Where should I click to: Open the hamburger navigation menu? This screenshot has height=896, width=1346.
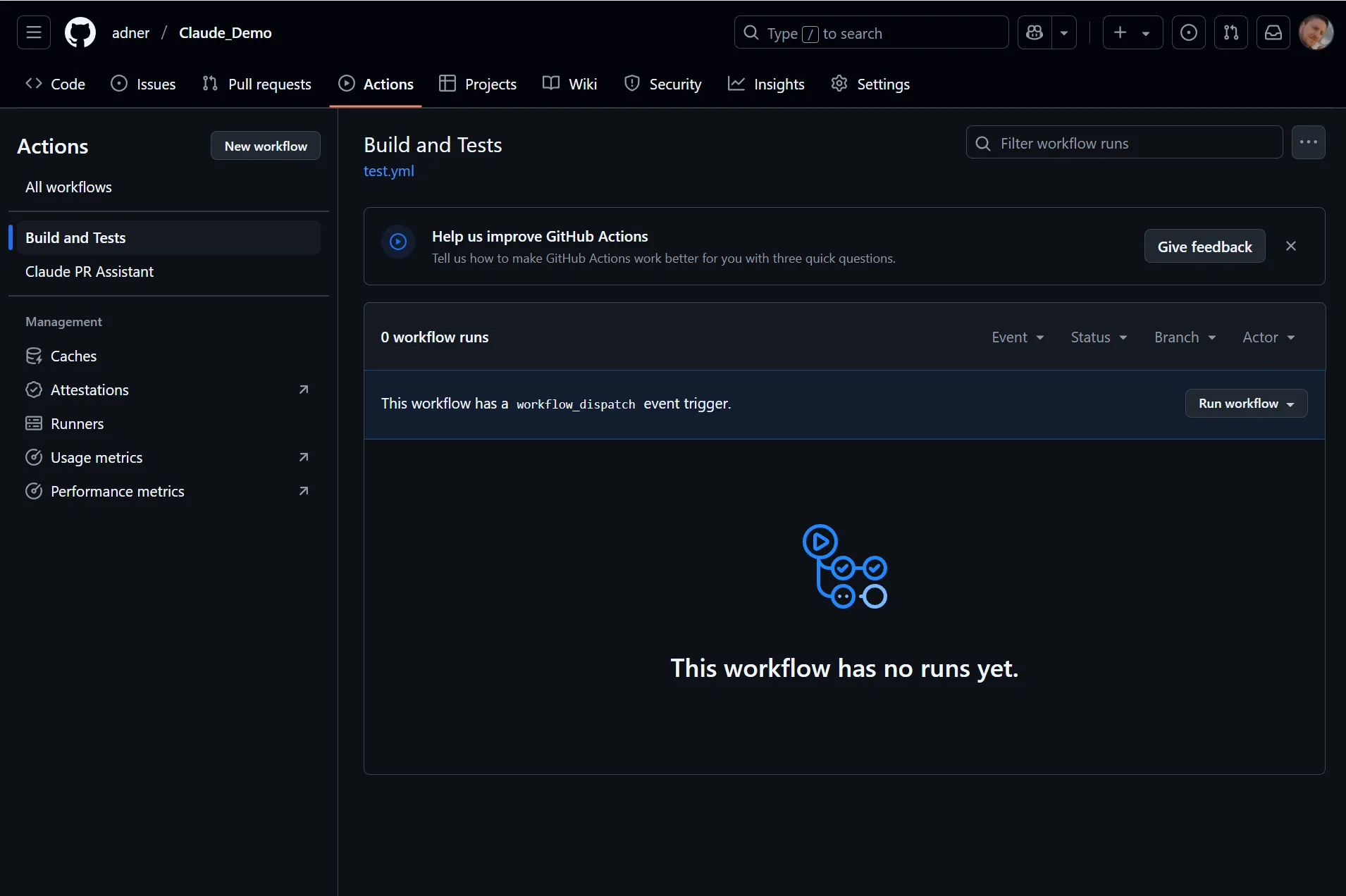pyautogui.click(x=33, y=32)
